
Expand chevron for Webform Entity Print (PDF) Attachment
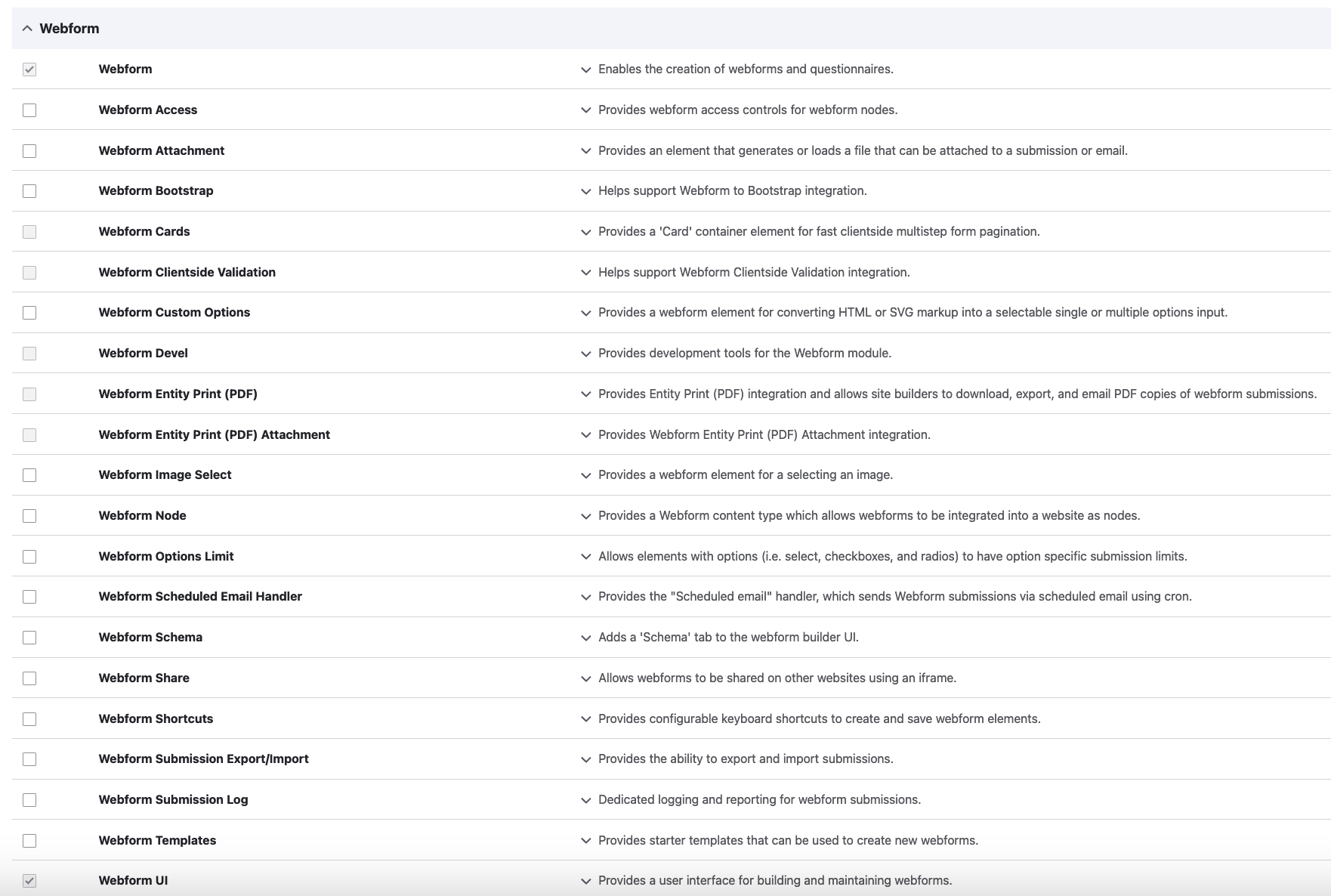(x=585, y=435)
